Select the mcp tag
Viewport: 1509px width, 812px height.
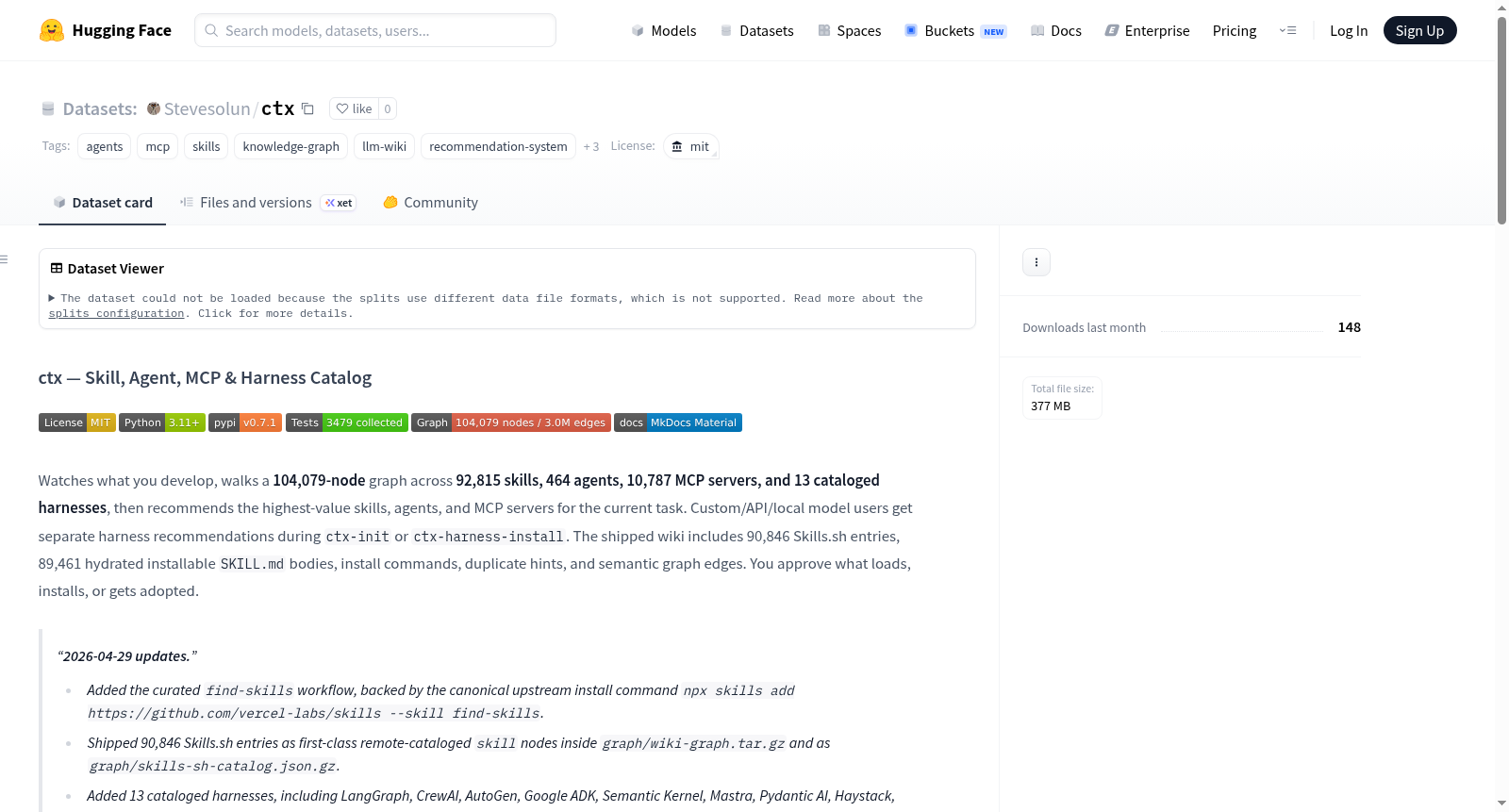158,146
